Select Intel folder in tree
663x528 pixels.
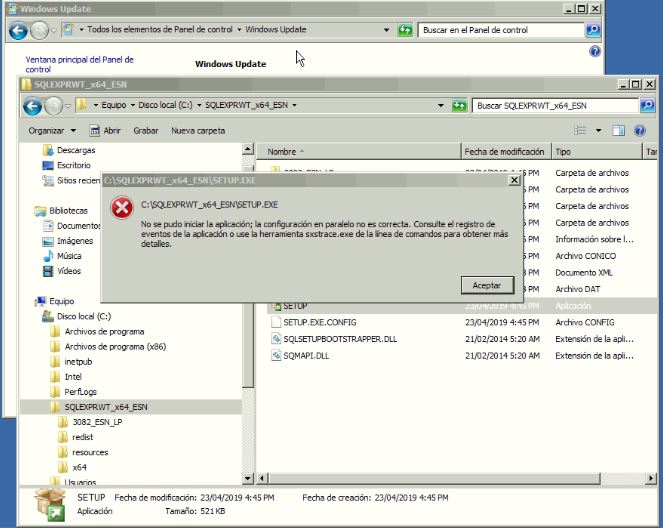[x=66, y=377]
